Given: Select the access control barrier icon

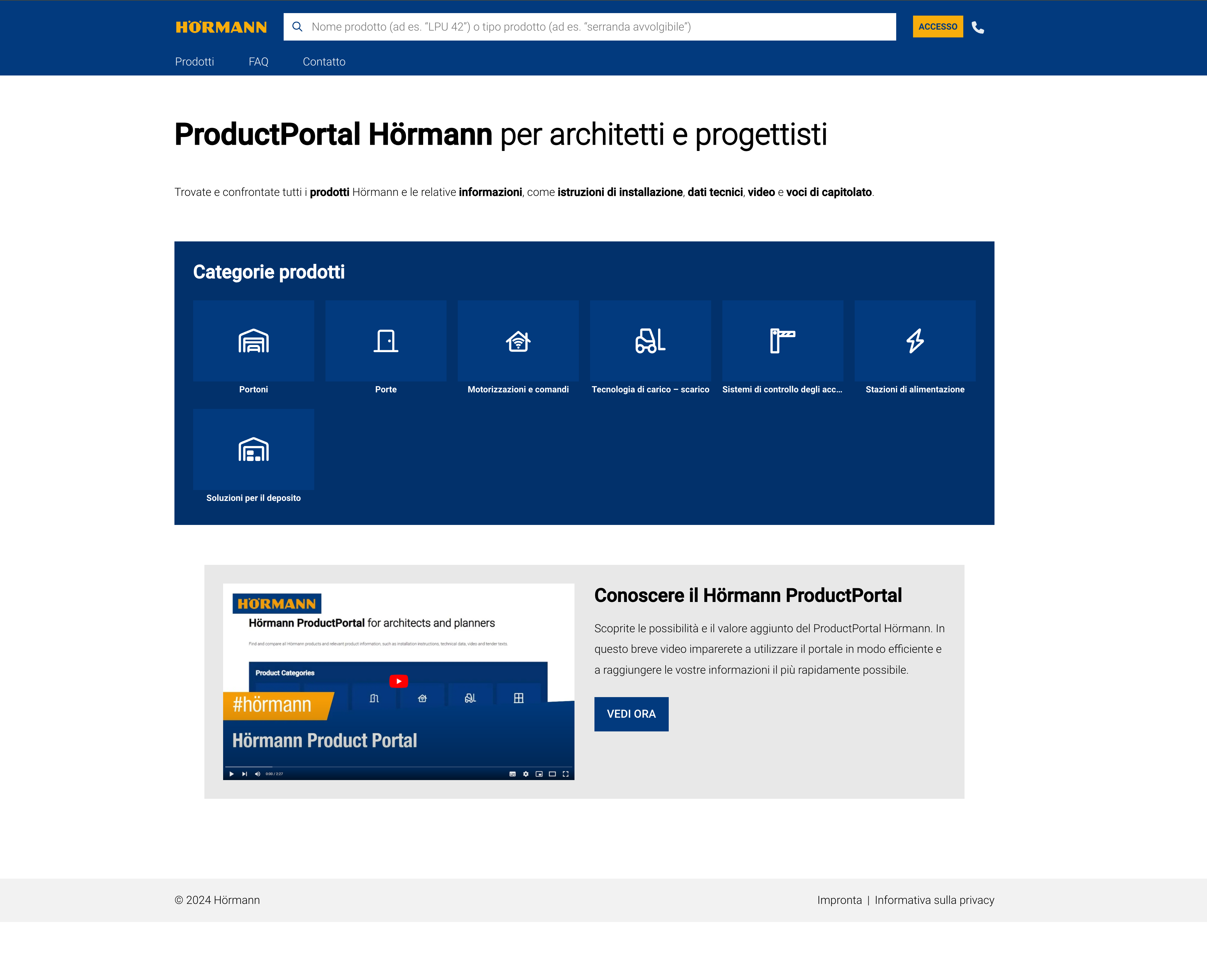Looking at the screenshot, I should (x=782, y=341).
